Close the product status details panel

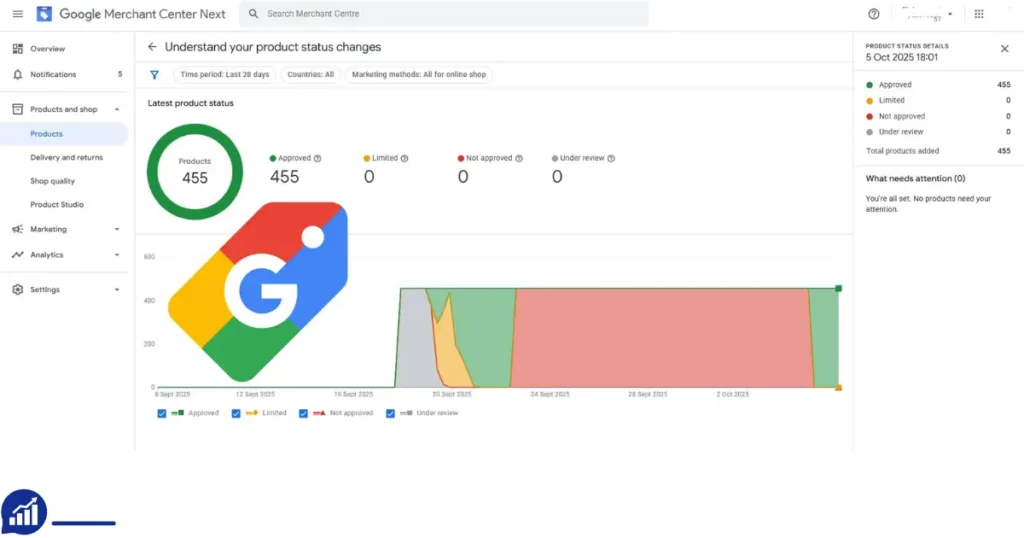point(1004,49)
